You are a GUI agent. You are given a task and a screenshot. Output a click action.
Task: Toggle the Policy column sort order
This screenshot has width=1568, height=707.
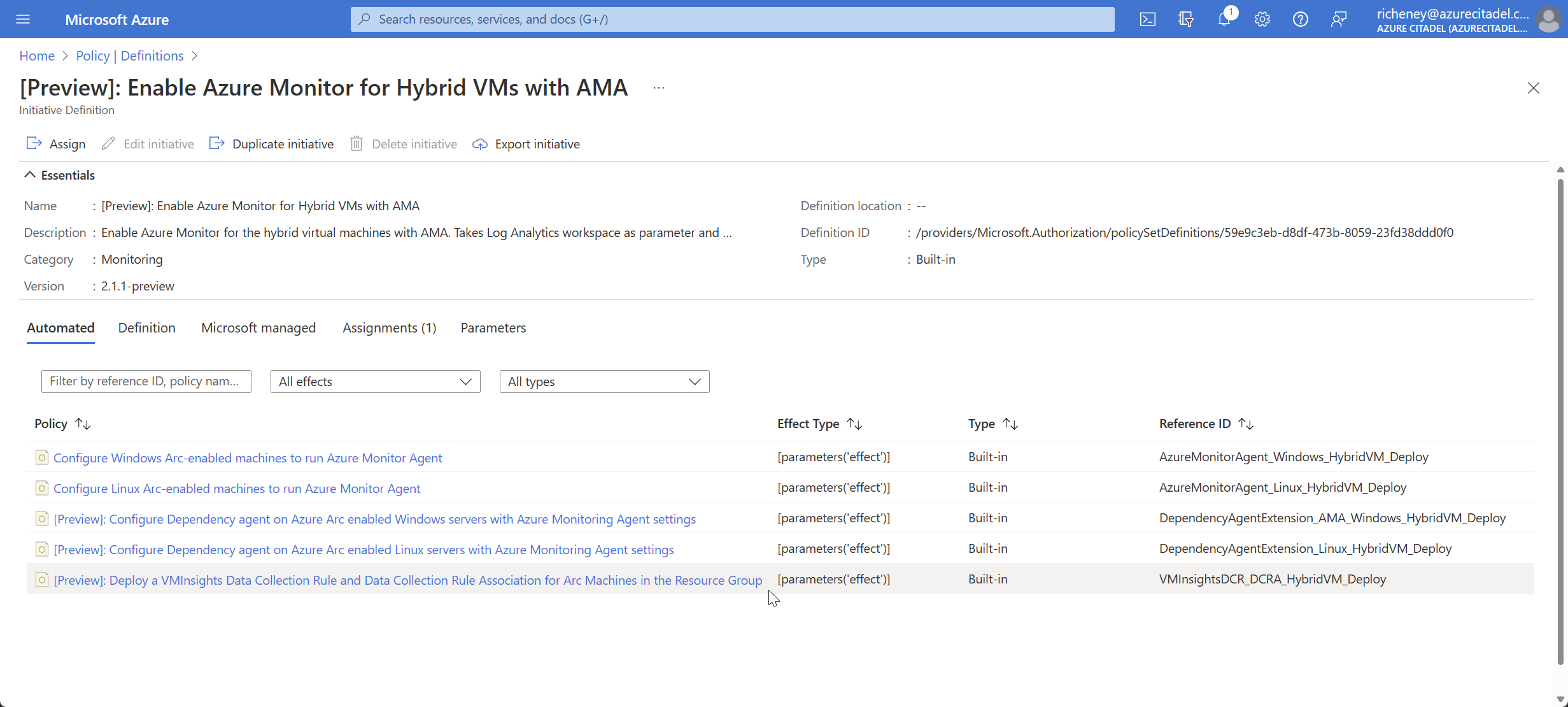pos(83,424)
